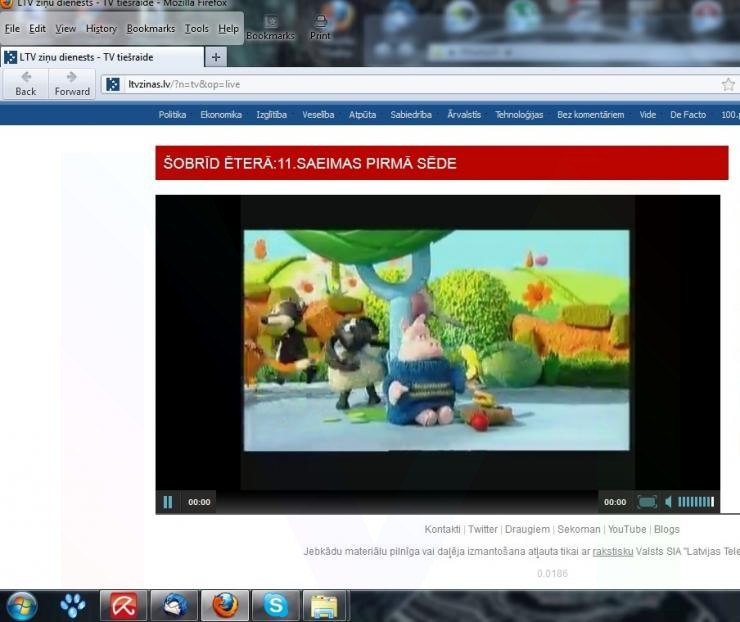Adjust the video volume bar level
Viewport: 740px width, 622px height.
coord(696,502)
